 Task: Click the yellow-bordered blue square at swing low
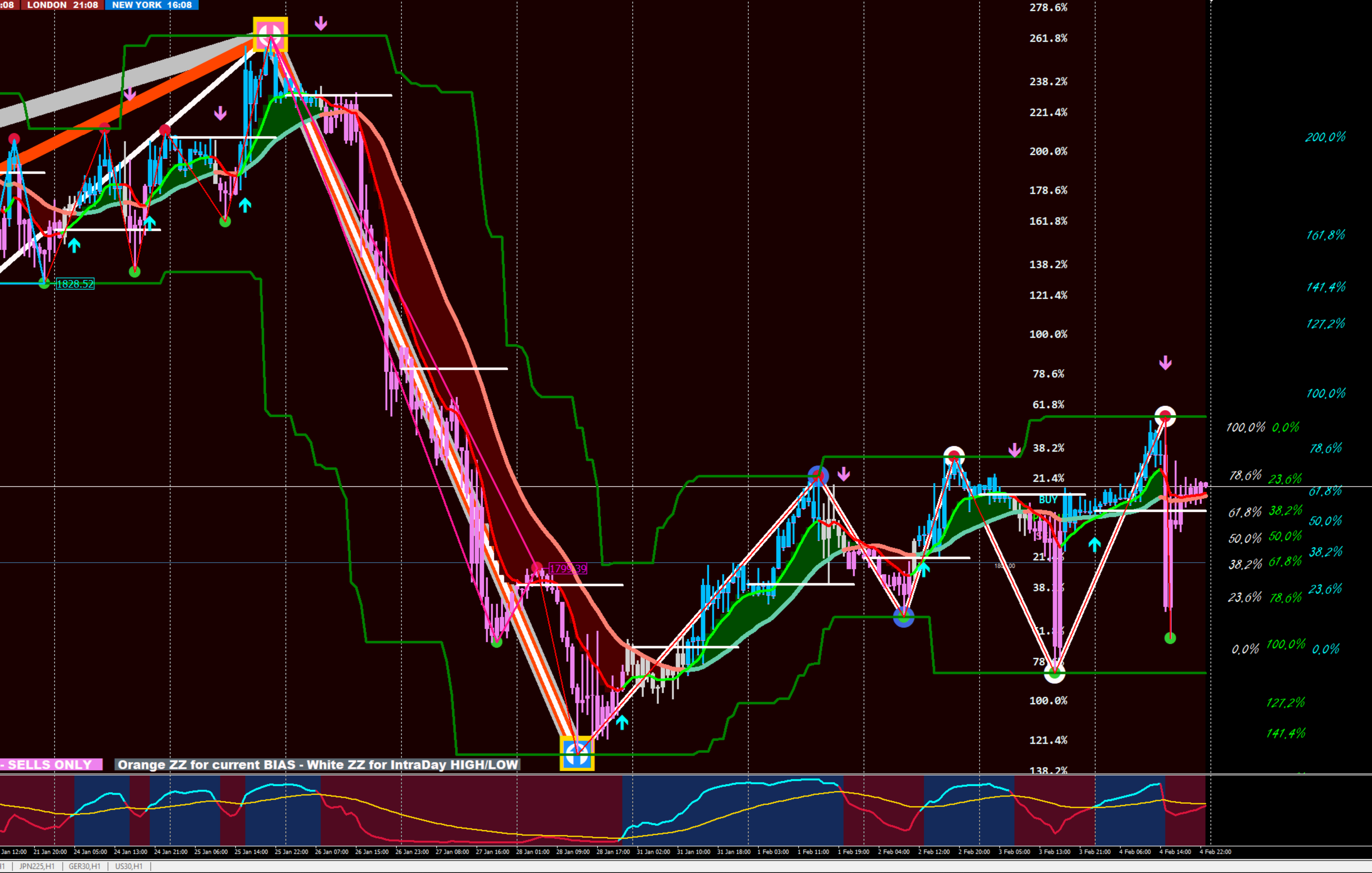(x=576, y=753)
